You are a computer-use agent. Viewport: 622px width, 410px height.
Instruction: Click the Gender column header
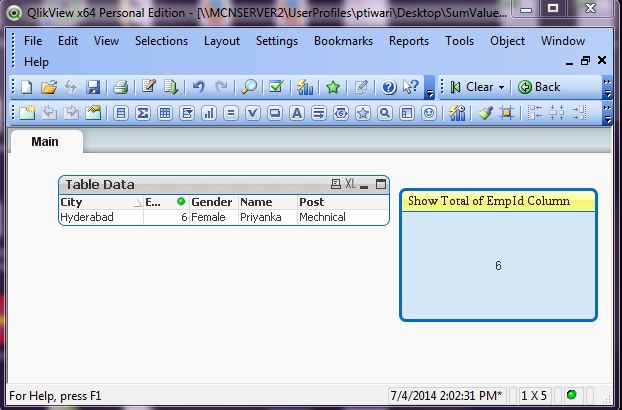214,202
